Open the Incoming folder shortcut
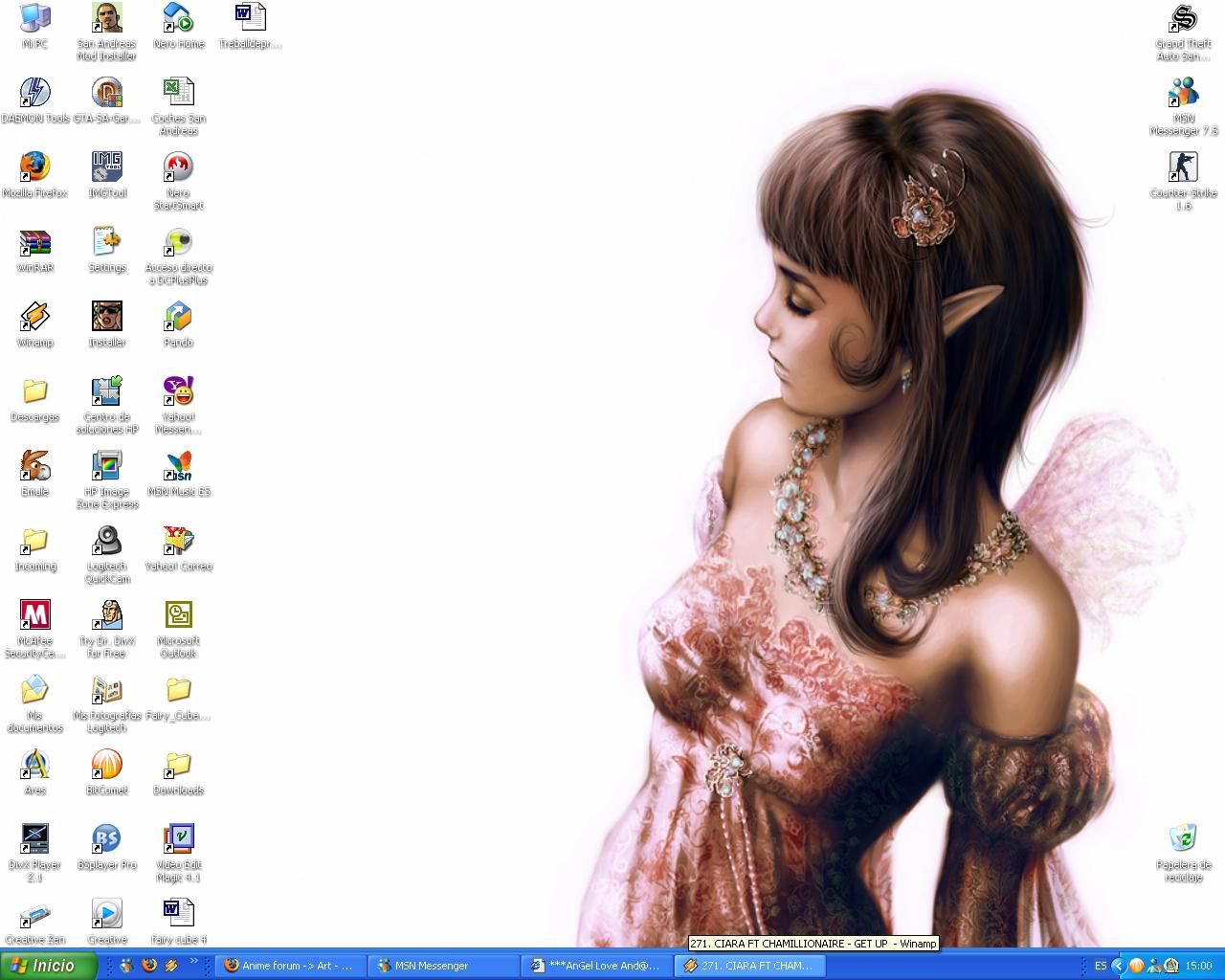The image size is (1225, 980). coord(35,548)
